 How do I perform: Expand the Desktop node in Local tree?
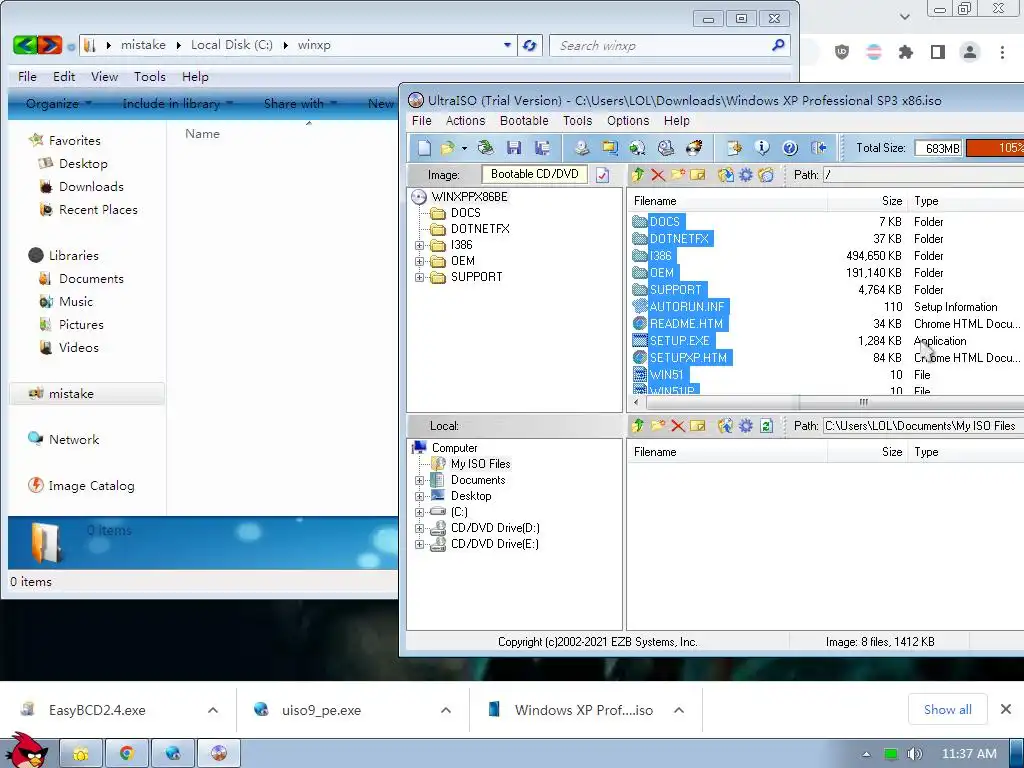pyautogui.click(x=419, y=496)
